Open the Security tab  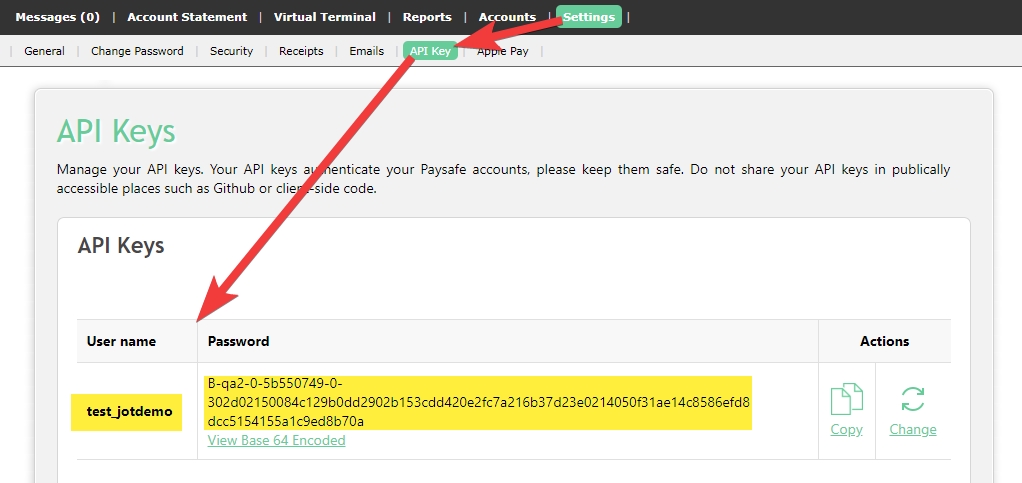pos(231,51)
